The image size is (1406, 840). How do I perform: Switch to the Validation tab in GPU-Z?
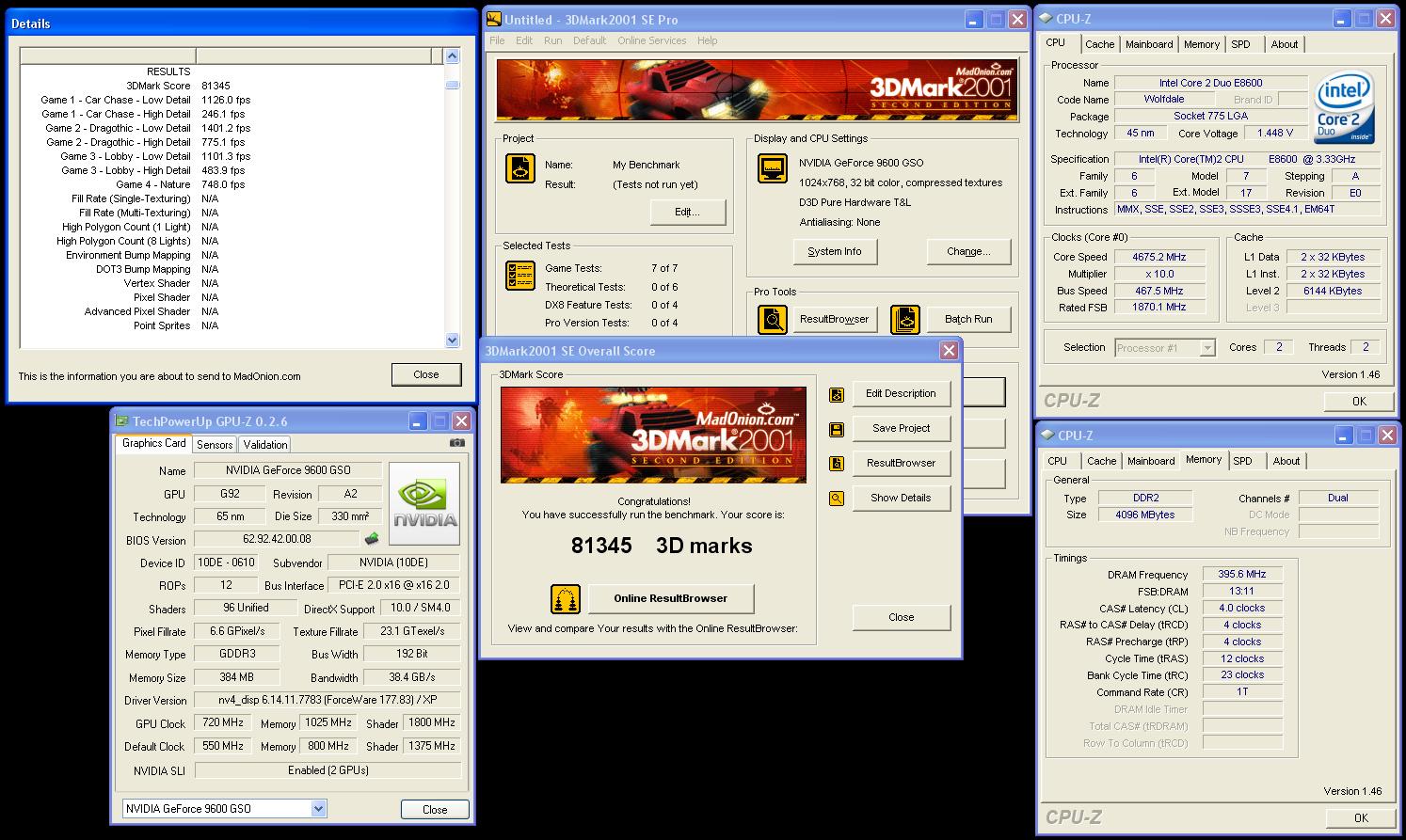point(264,444)
